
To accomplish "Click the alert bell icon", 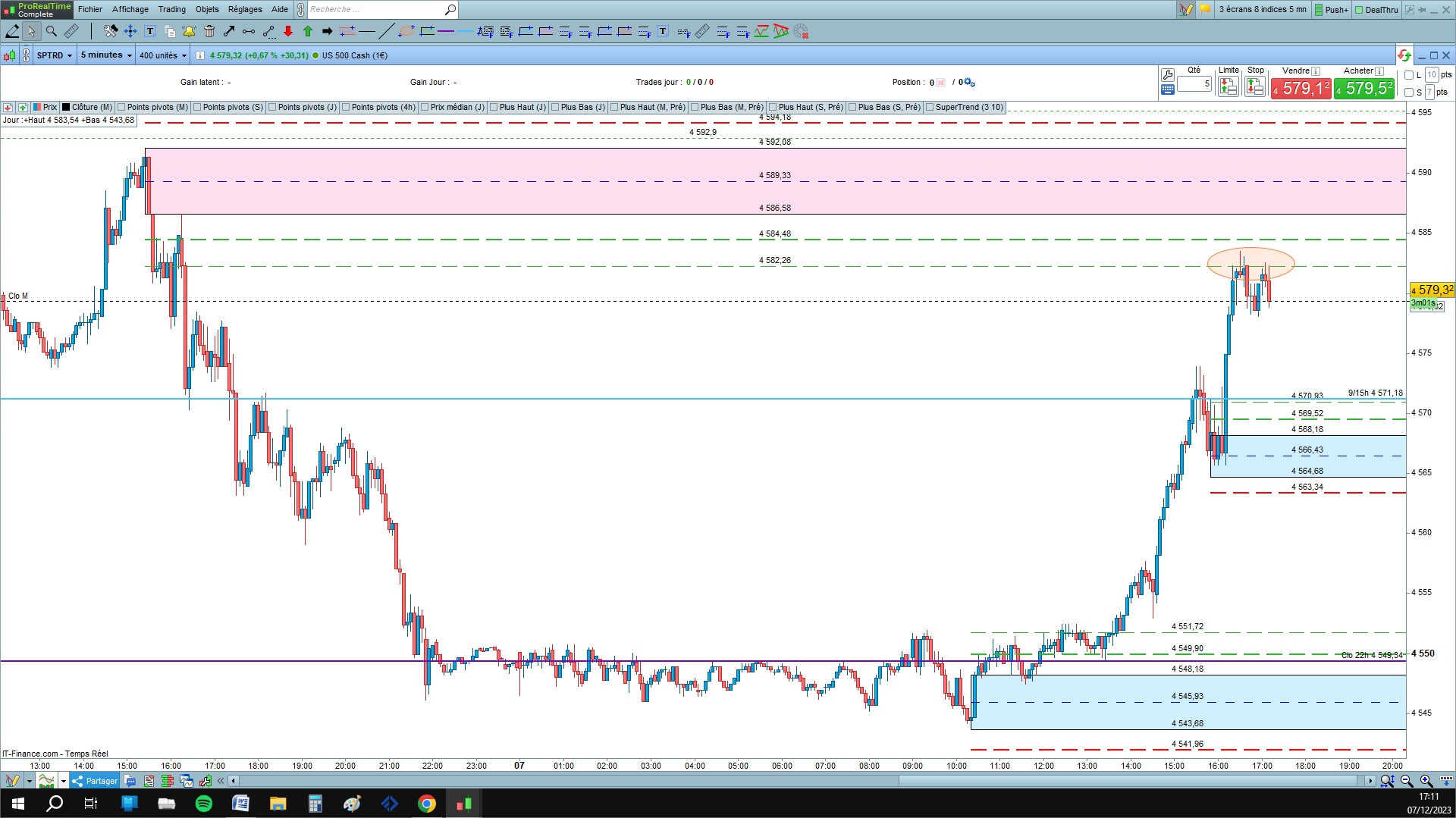I will [189, 31].
